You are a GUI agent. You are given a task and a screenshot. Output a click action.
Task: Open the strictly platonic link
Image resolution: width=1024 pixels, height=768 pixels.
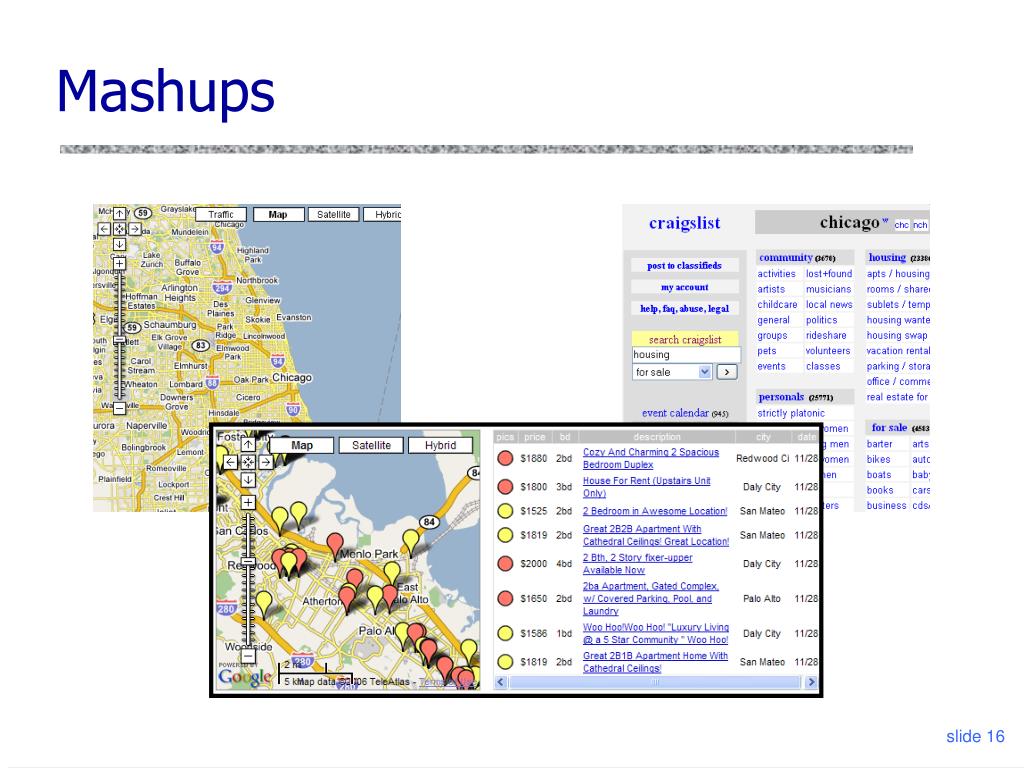[791, 413]
